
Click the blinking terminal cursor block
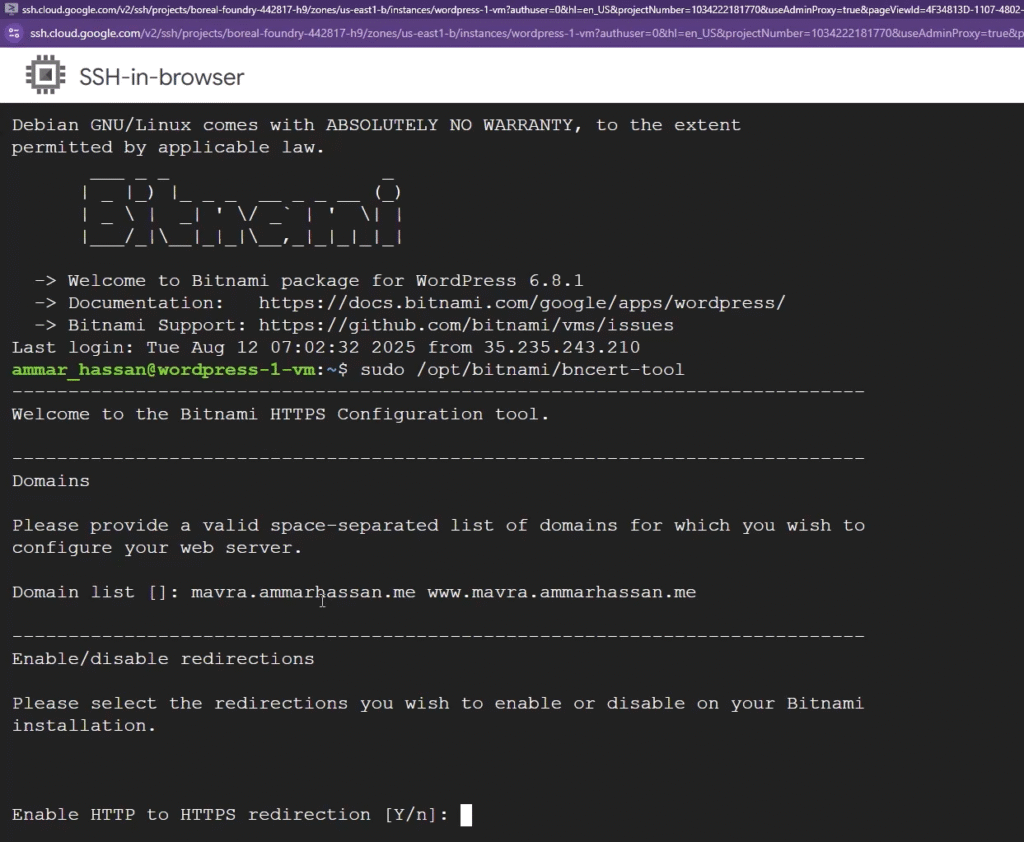[466, 815]
